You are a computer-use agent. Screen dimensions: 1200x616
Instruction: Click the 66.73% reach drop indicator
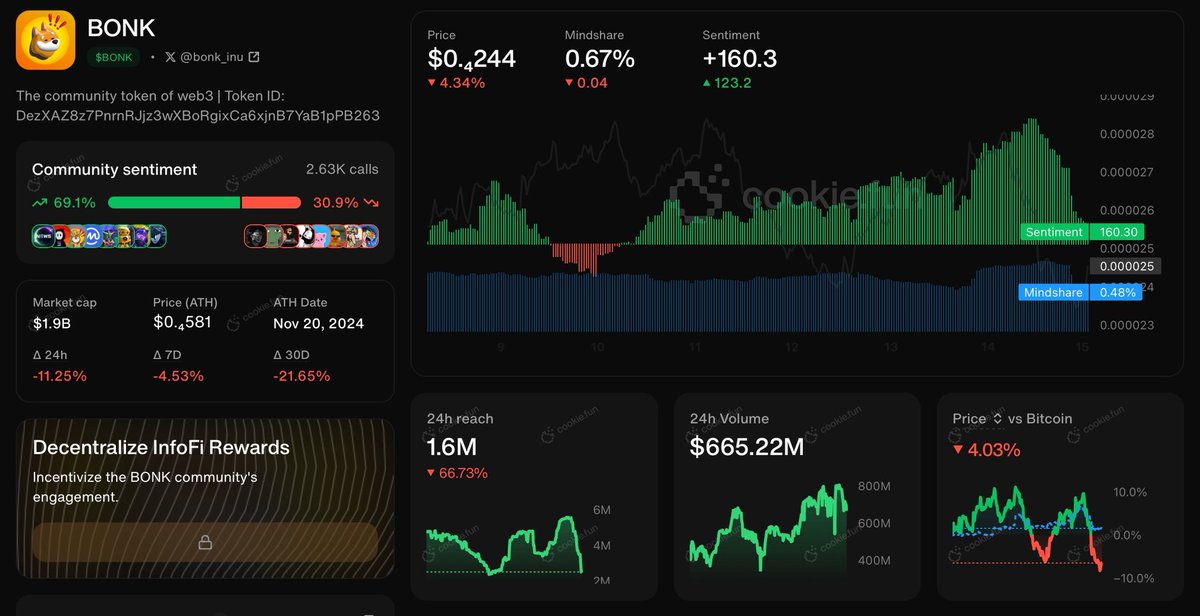(457, 473)
